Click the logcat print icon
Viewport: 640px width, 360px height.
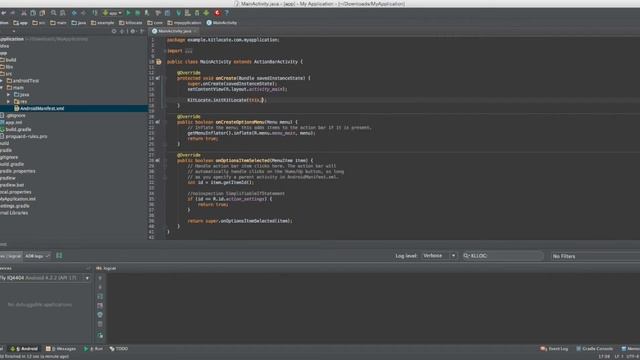pyautogui.click(x=100, y=305)
